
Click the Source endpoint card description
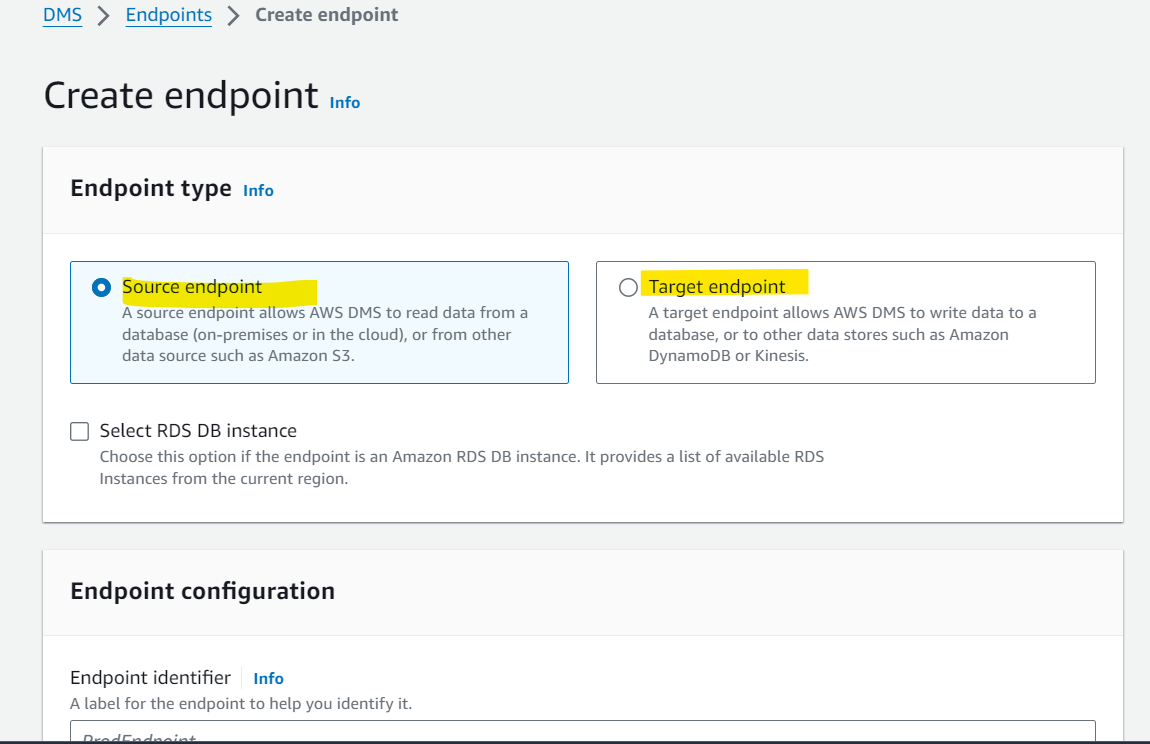pos(325,335)
